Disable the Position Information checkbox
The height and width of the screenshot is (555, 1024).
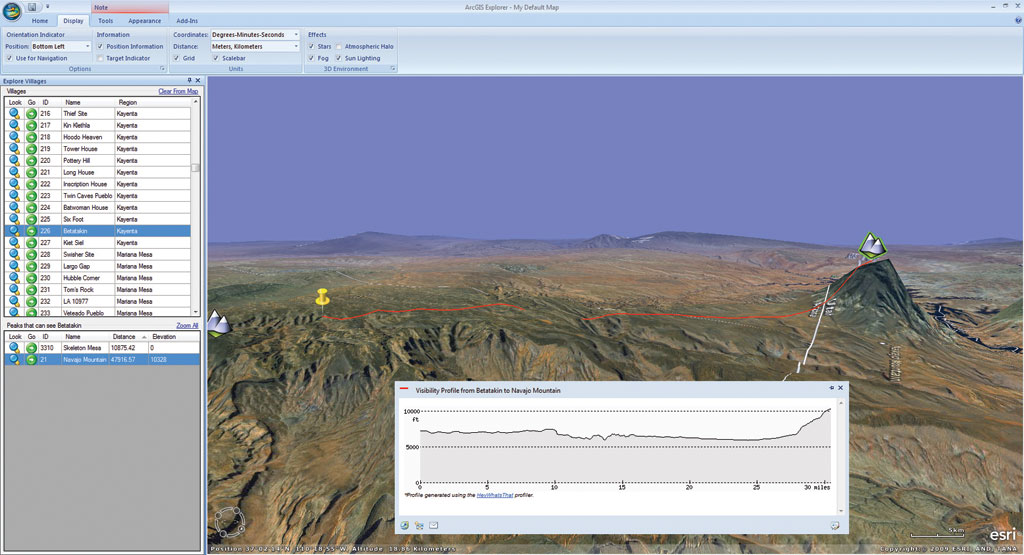click(x=101, y=46)
